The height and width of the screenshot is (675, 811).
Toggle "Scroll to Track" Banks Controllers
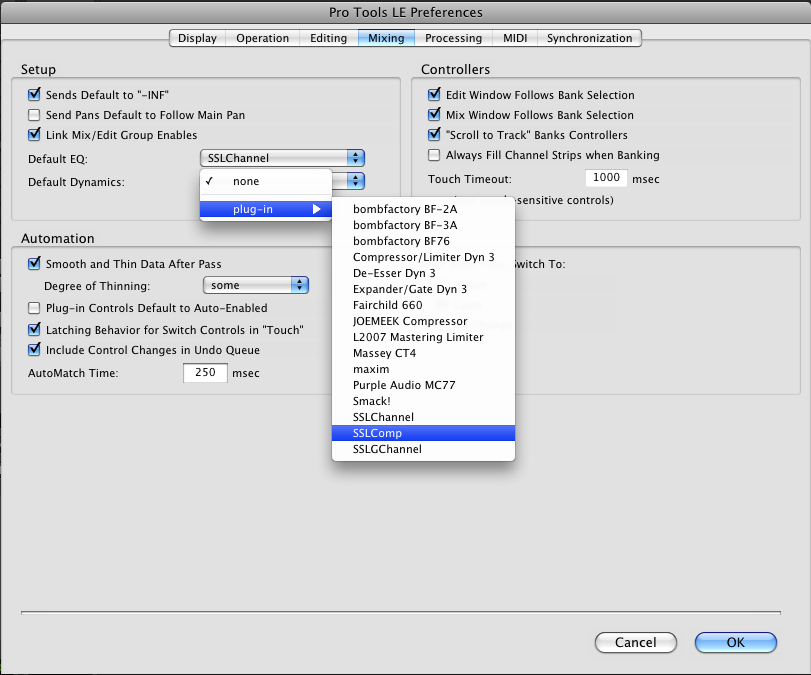pyautogui.click(x=434, y=134)
